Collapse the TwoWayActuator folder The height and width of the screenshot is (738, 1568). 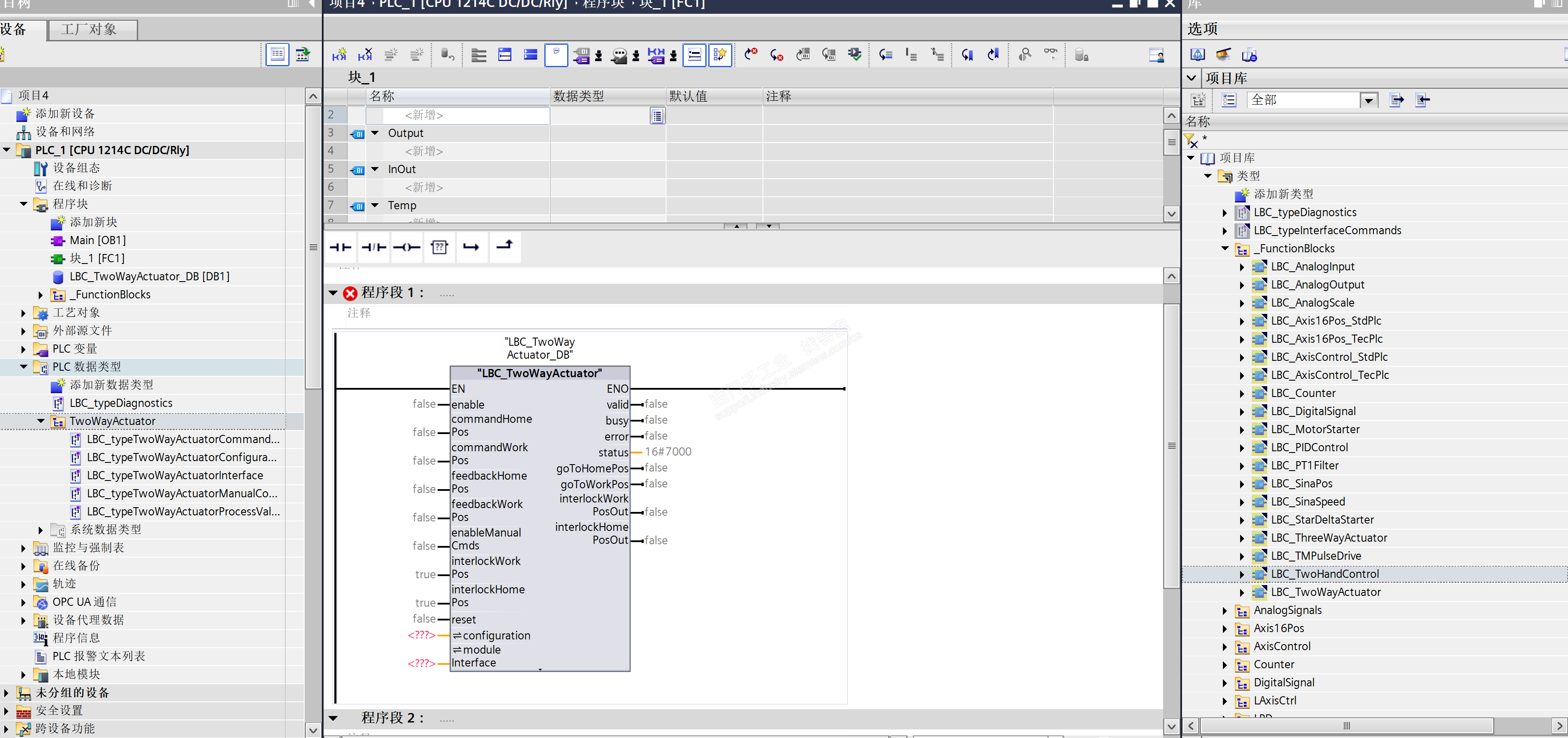(41, 422)
